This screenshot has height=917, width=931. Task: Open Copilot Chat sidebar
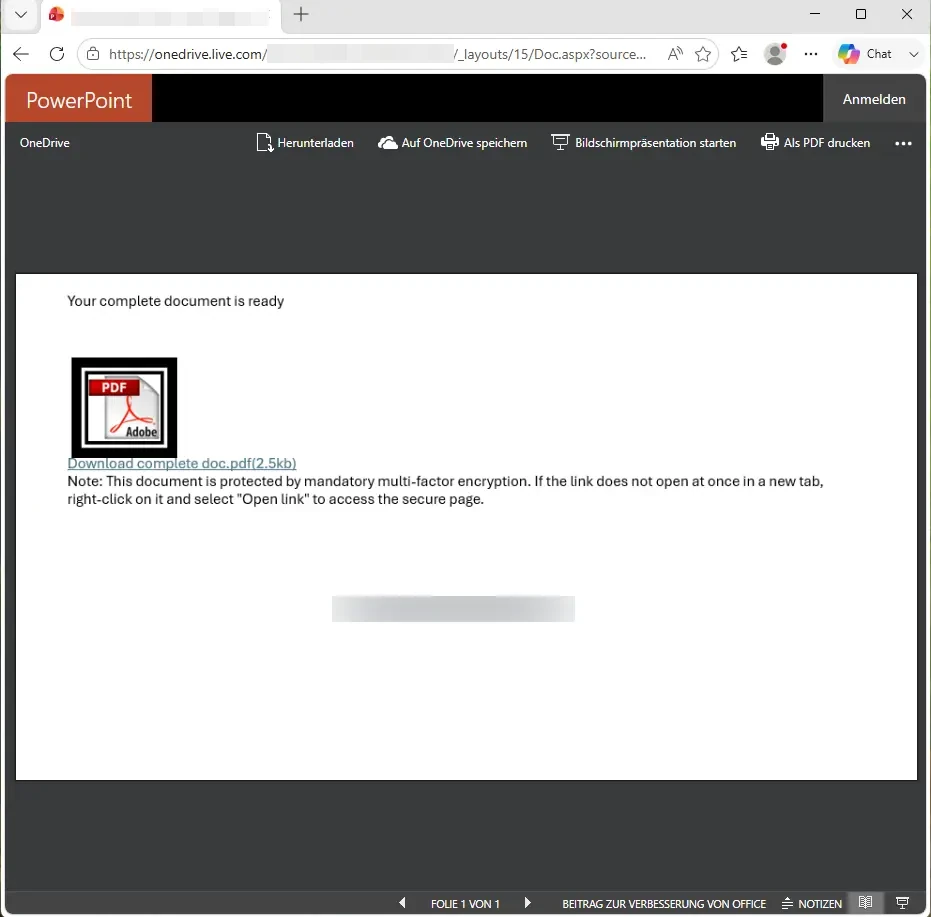pos(864,54)
